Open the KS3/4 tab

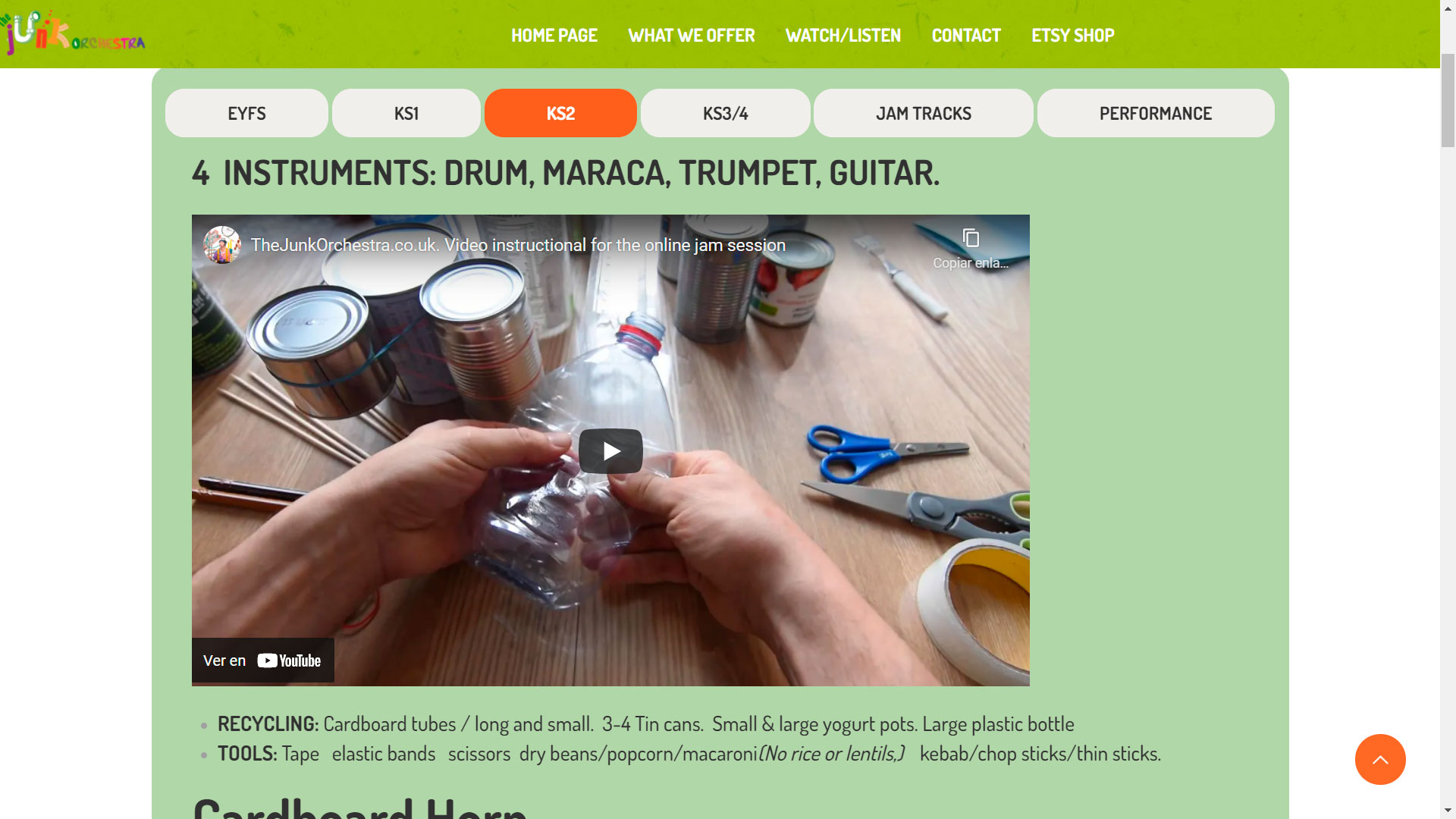click(726, 113)
